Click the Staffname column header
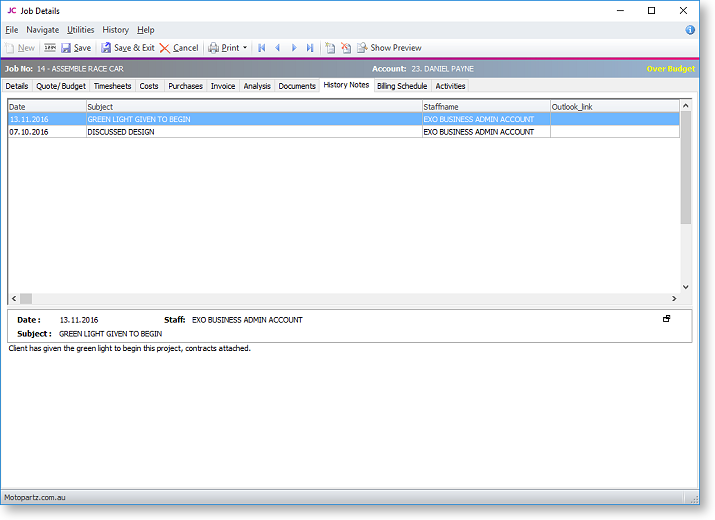The image size is (715, 520). (x=486, y=107)
